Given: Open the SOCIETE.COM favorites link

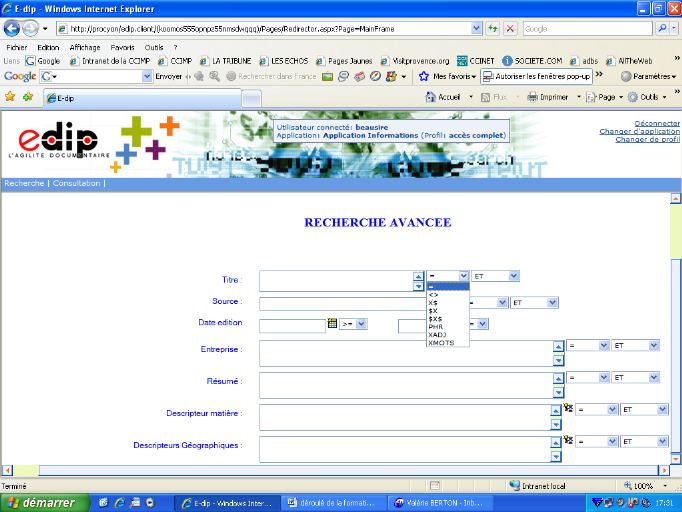Looking at the screenshot, I should (x=532, y=61).
